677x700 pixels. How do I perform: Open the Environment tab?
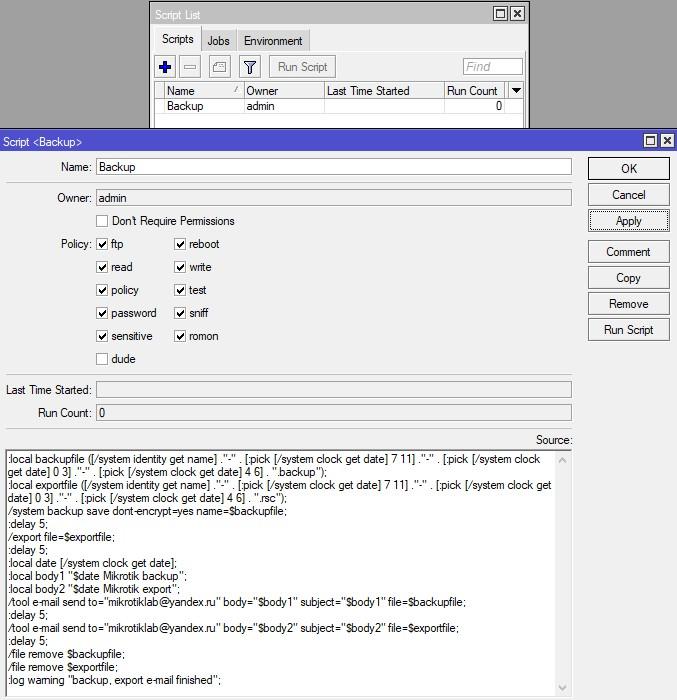click(273, 41)
